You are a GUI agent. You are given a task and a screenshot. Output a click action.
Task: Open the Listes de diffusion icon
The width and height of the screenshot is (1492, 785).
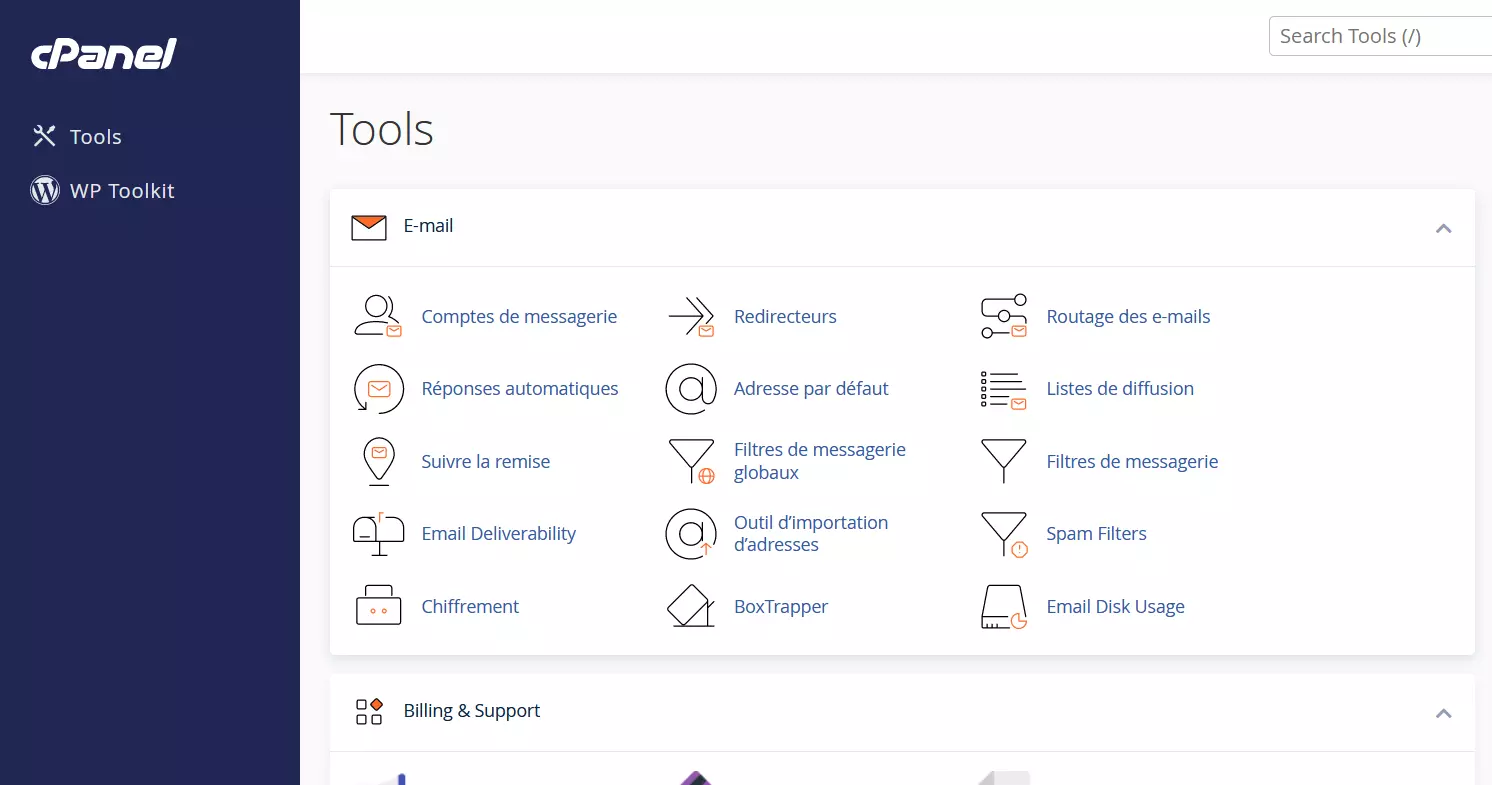click(x=1003, y=389)
